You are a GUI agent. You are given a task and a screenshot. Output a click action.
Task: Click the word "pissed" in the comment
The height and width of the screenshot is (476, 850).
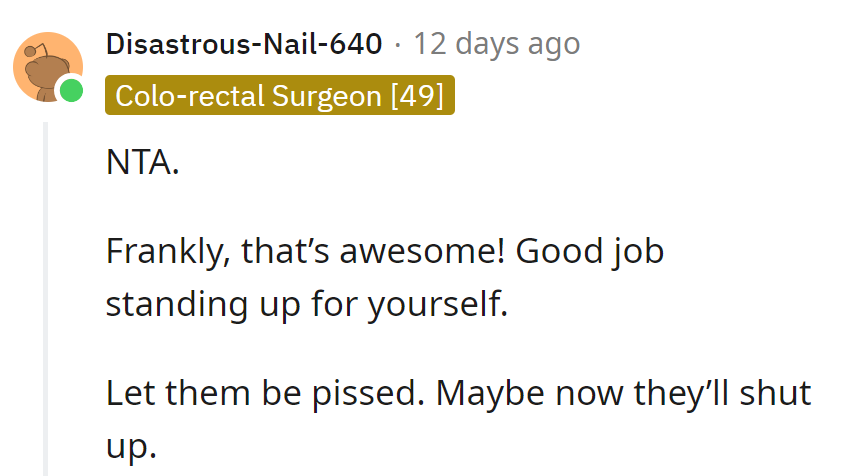[365, 392]
